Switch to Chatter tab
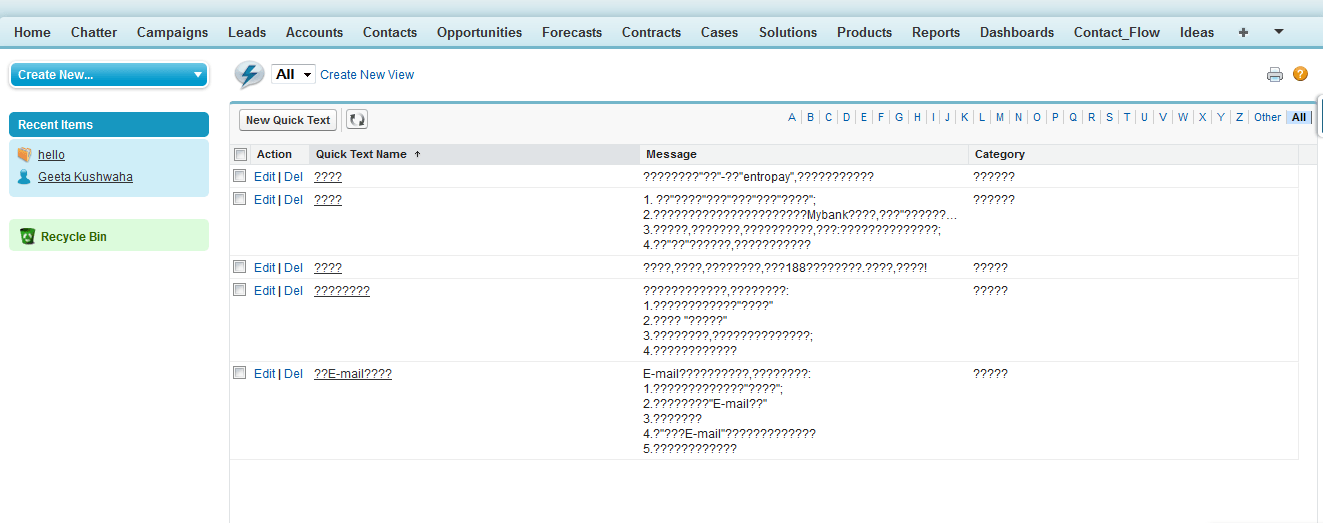The width and height of the screenshot is (1323, 523). (94, 32)
